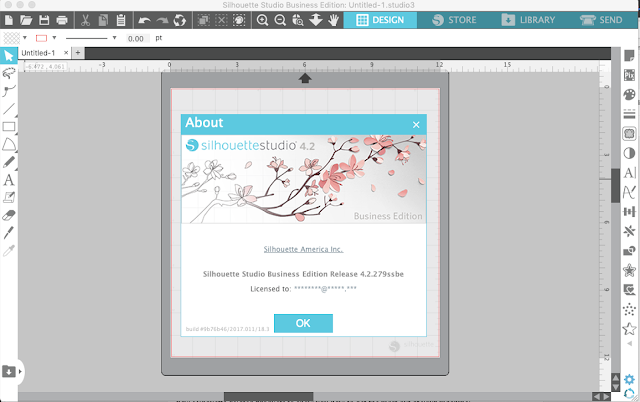Viewport: 640px width, 402px height.
Task: Open the Page Setup panel
Action: pyautogui.click(x=629, y=56)
